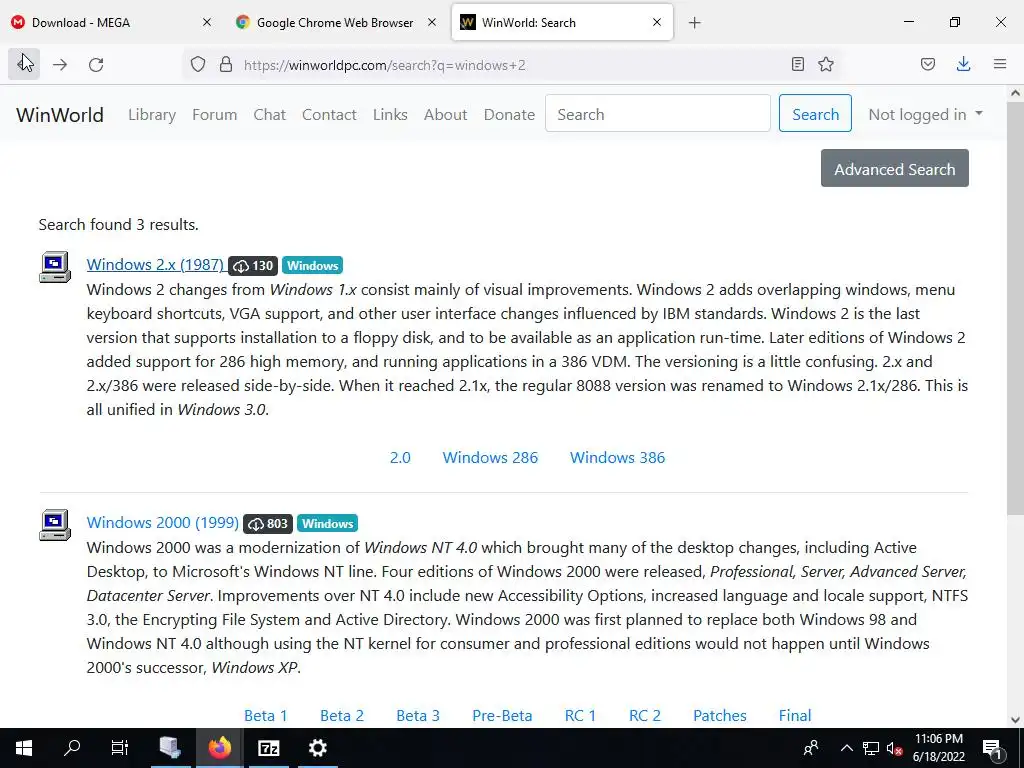Go back with the browser back arrow

(24, 64)
